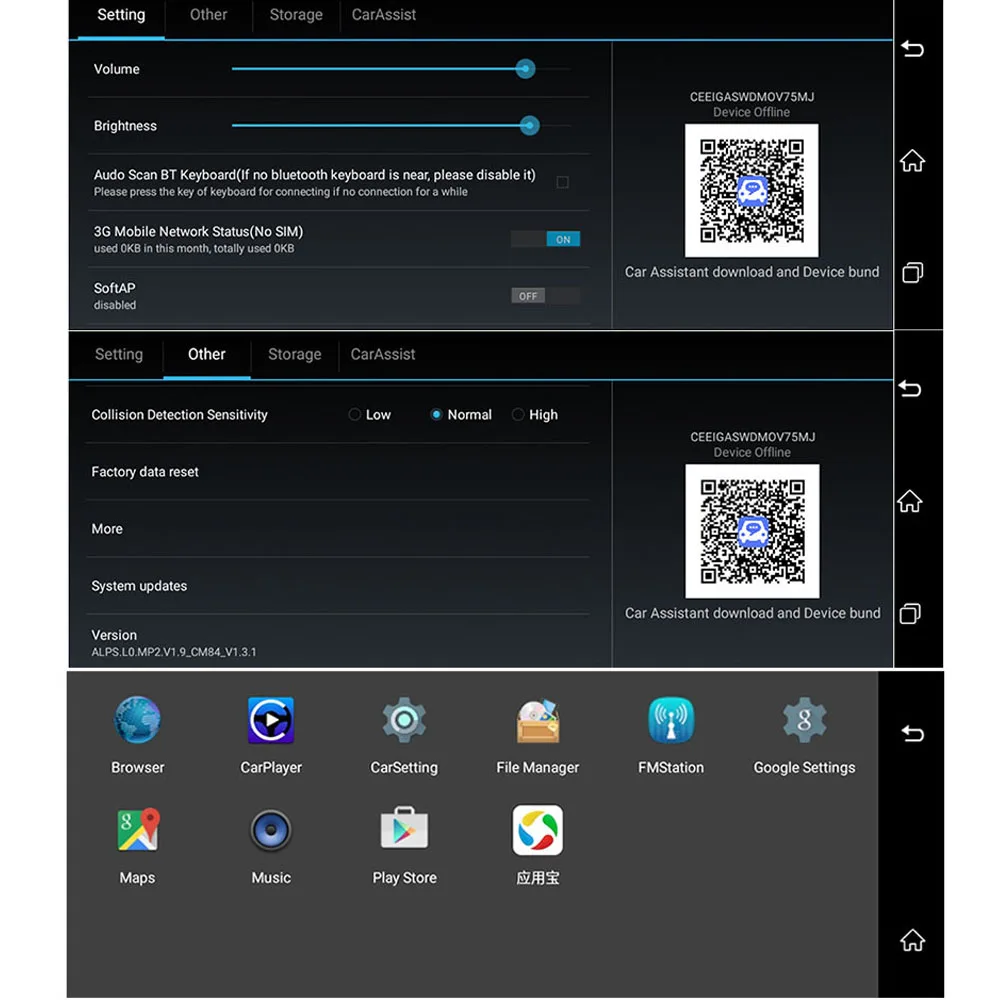Tap QR code in Other tab screen
Viewport: 1000px width, 1000px height.
pos(752,531)
